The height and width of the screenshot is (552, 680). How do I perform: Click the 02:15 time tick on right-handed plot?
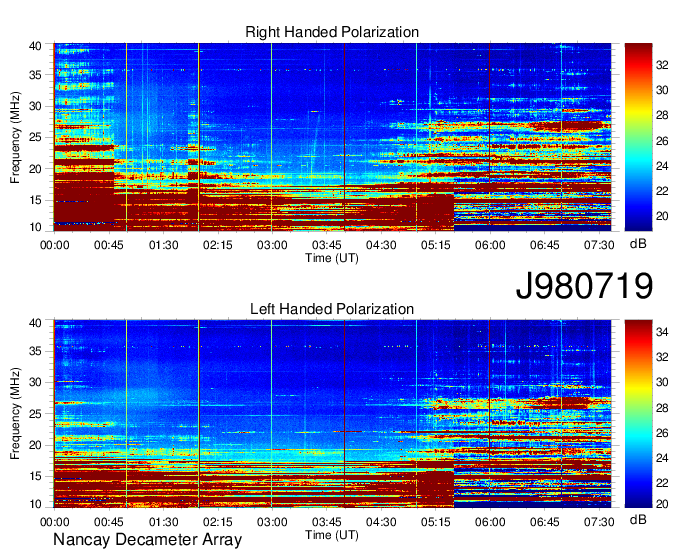coord(218,245)
